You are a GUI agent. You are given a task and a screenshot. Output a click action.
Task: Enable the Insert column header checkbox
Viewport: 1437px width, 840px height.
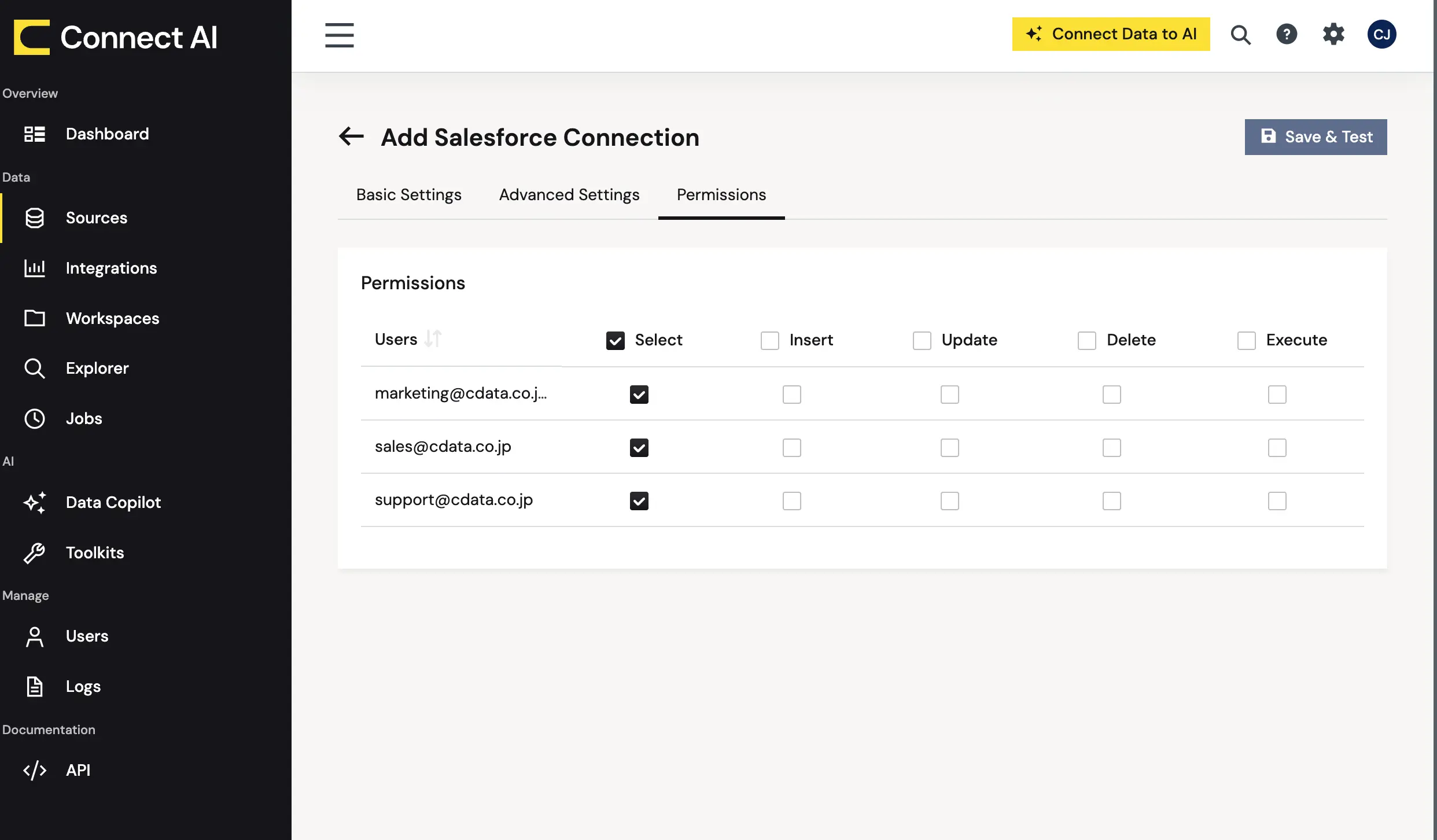click(x=770, y=340)
